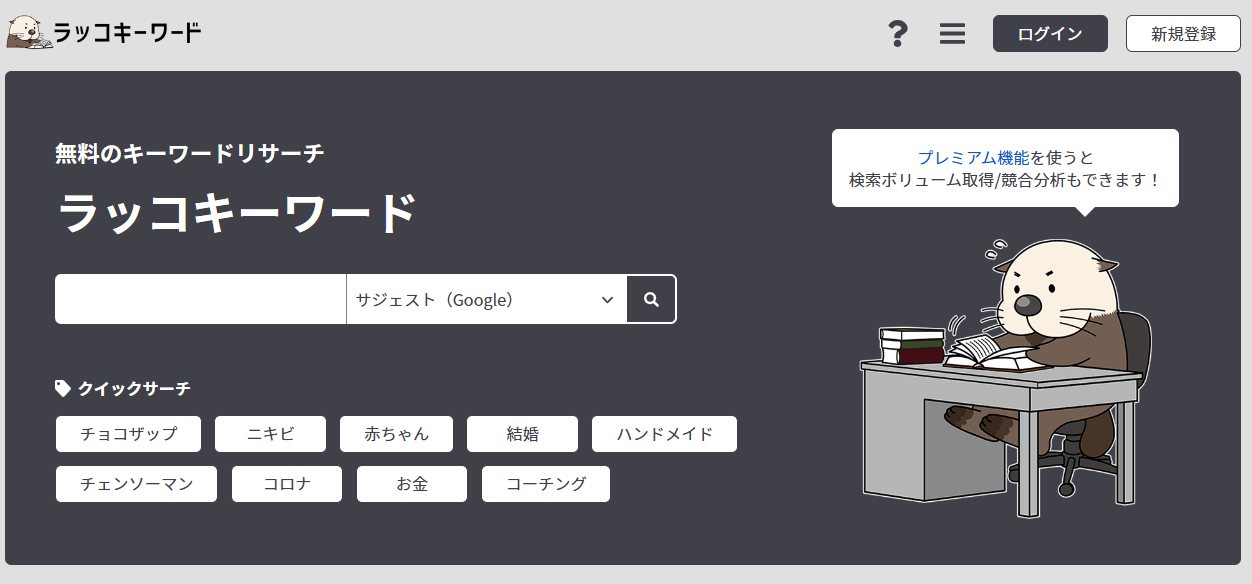
Task: Select quick search お金
Action: coord(412,484)
